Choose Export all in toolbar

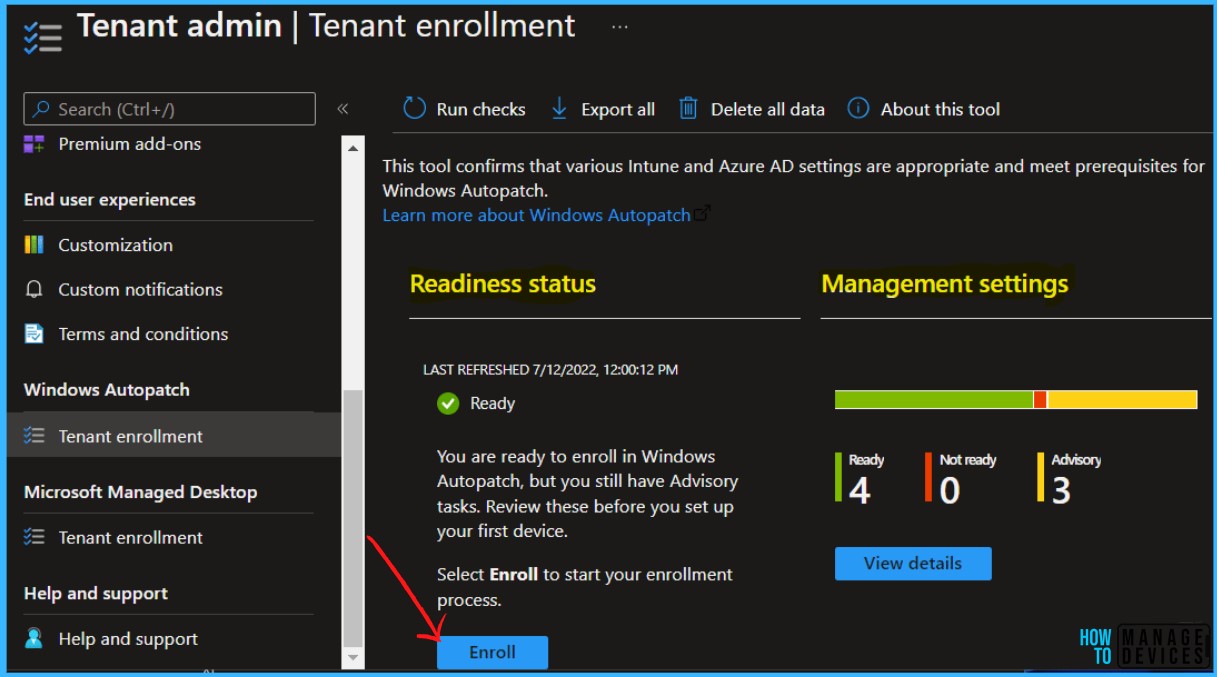coord(618,110)
